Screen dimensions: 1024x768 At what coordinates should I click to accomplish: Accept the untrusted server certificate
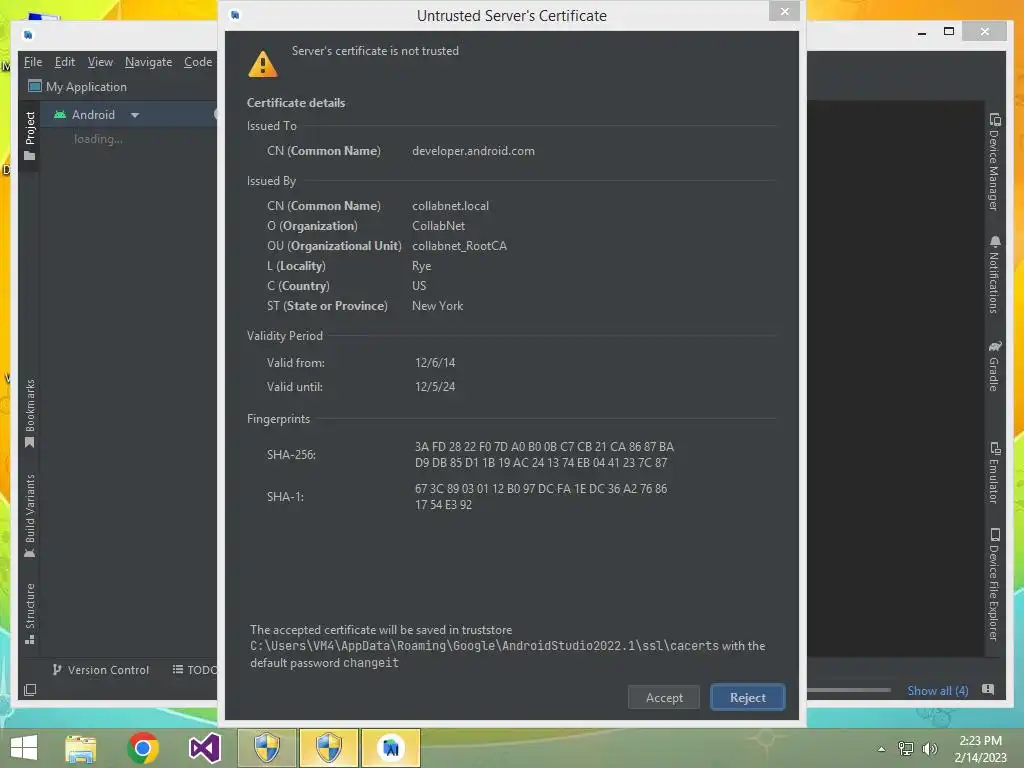pos(664,697)
